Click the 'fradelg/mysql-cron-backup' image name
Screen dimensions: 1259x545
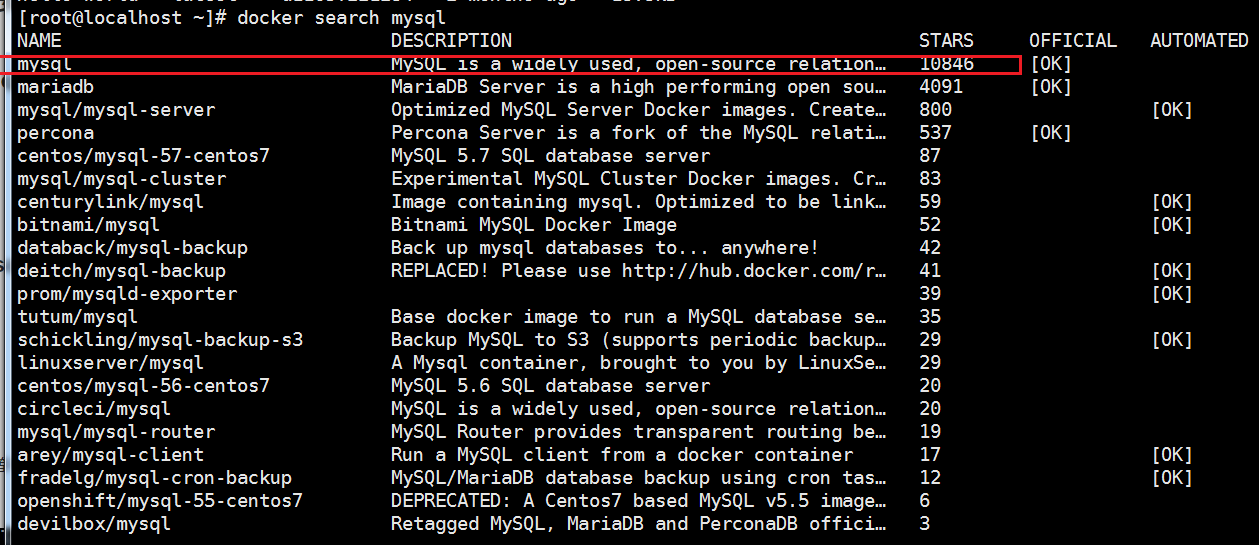pos(154,478)
